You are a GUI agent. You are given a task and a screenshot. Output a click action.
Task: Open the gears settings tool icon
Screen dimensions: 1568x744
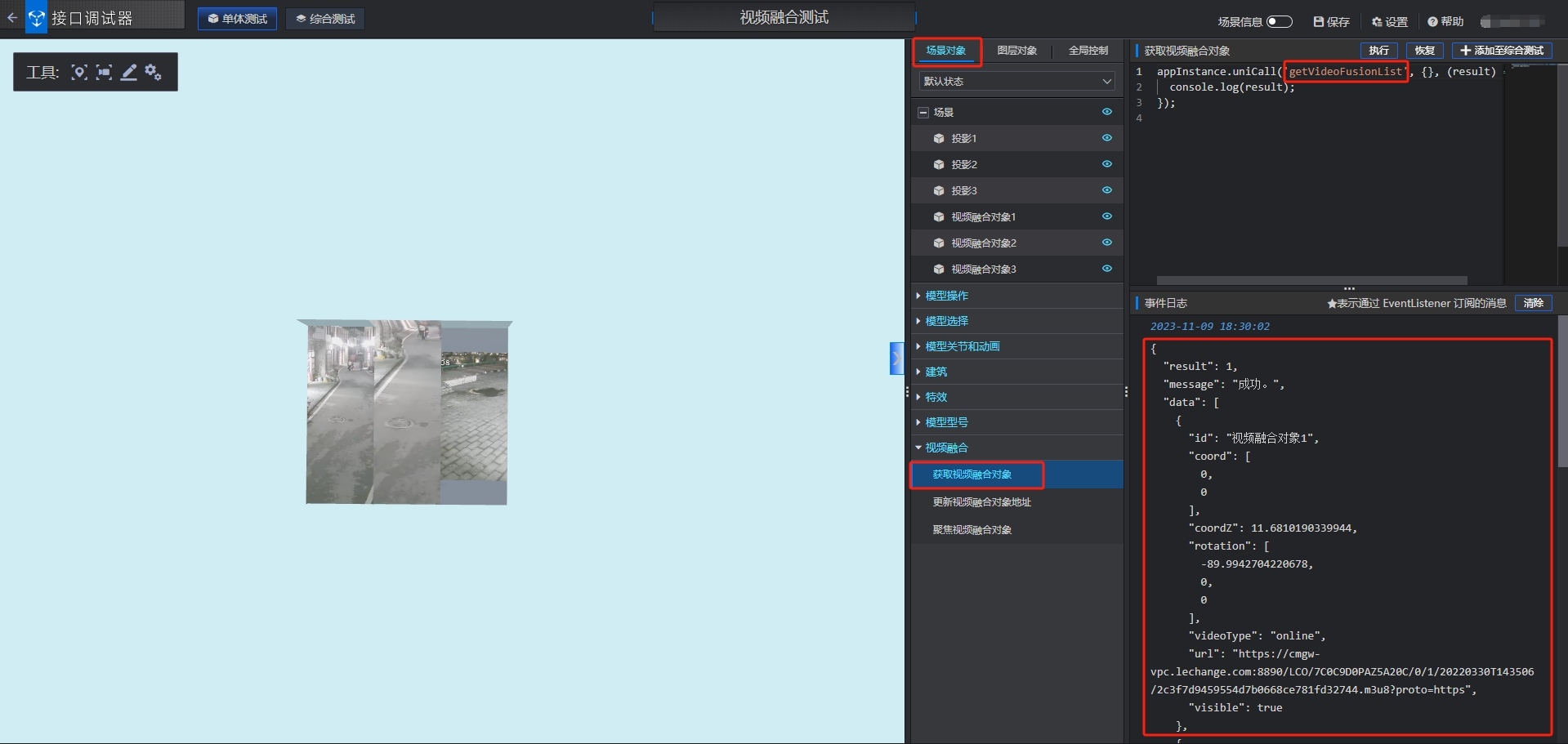(x=153, y=72)
